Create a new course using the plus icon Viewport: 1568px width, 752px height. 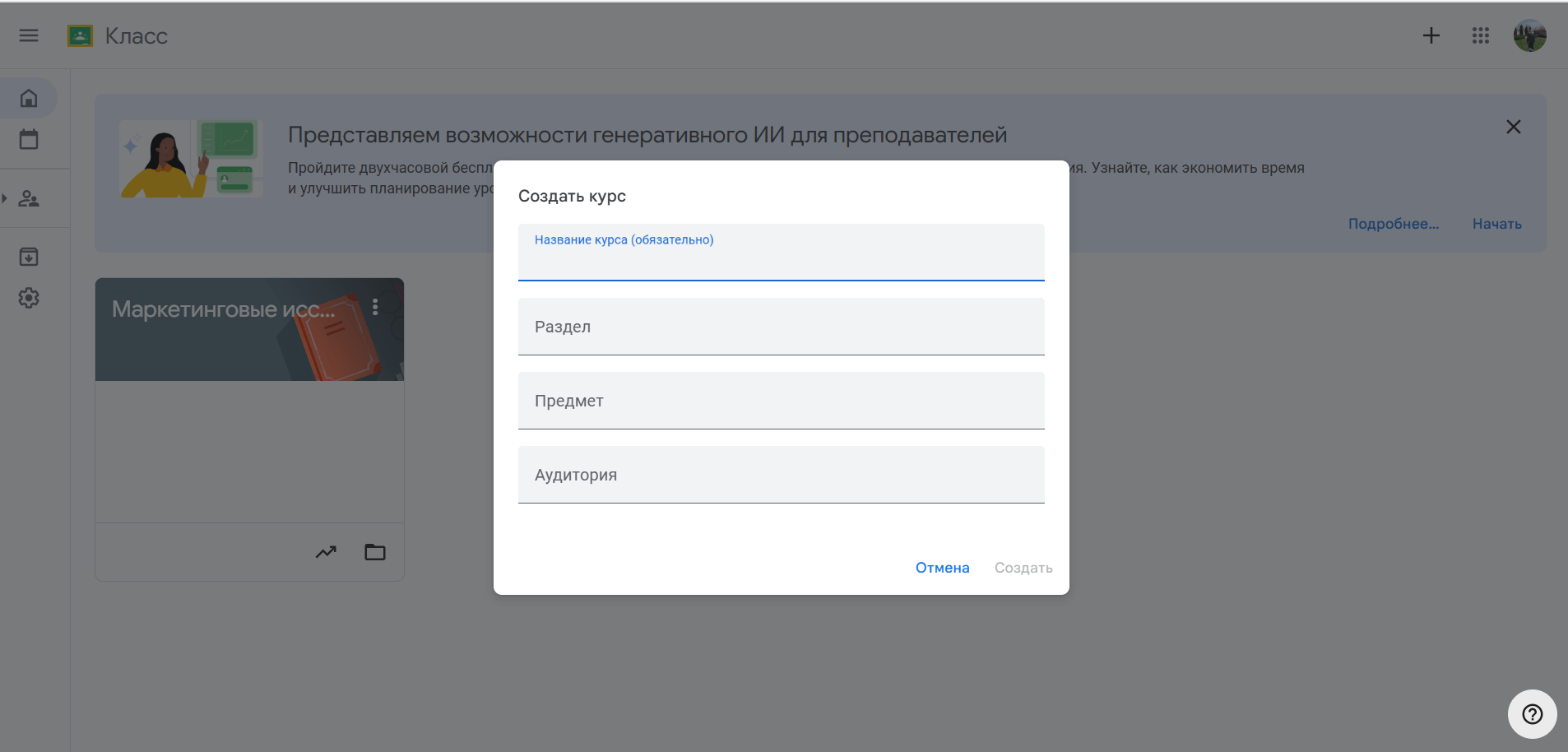1431,35
